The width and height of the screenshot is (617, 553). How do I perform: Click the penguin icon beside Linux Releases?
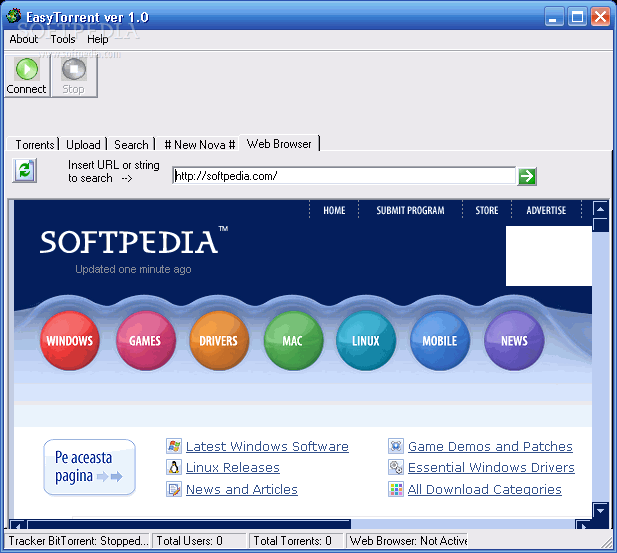tap(174, 467)
